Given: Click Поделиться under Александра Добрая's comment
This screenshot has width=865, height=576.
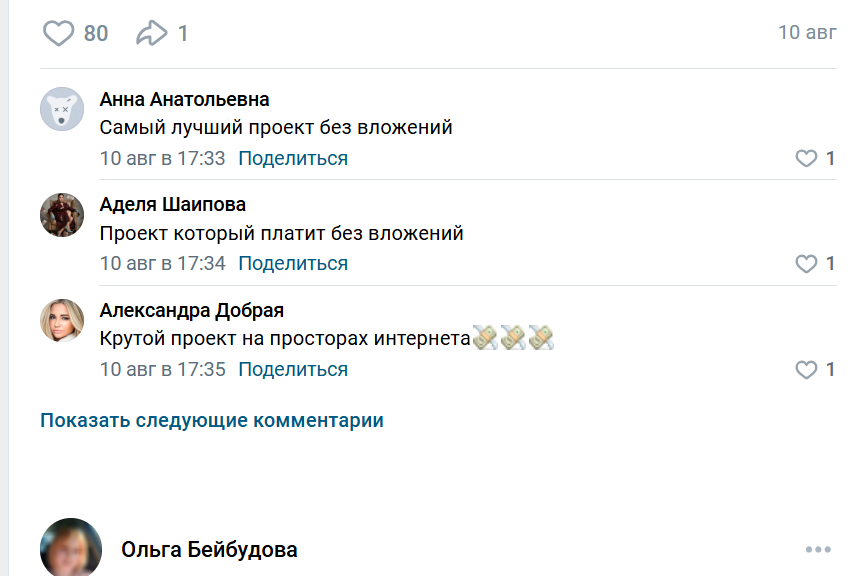Looking at the screenshot, I should [x=293, y=370].
